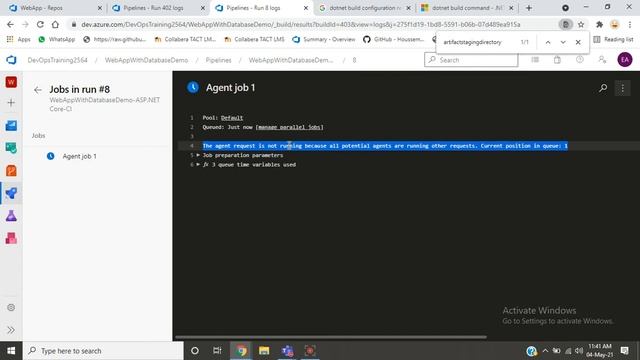Open WebAppWithDatabaseDemo breadcrumb
Screen dimensions: 640x360
click(x=147, y=60)
